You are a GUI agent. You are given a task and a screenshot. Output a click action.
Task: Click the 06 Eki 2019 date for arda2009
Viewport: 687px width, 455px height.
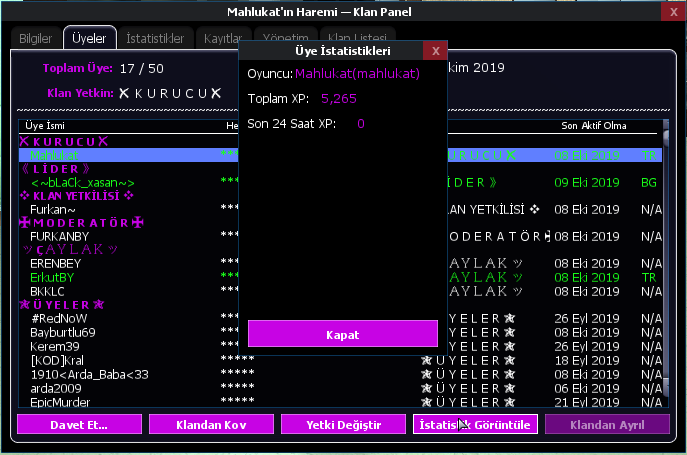coord(587,388)
